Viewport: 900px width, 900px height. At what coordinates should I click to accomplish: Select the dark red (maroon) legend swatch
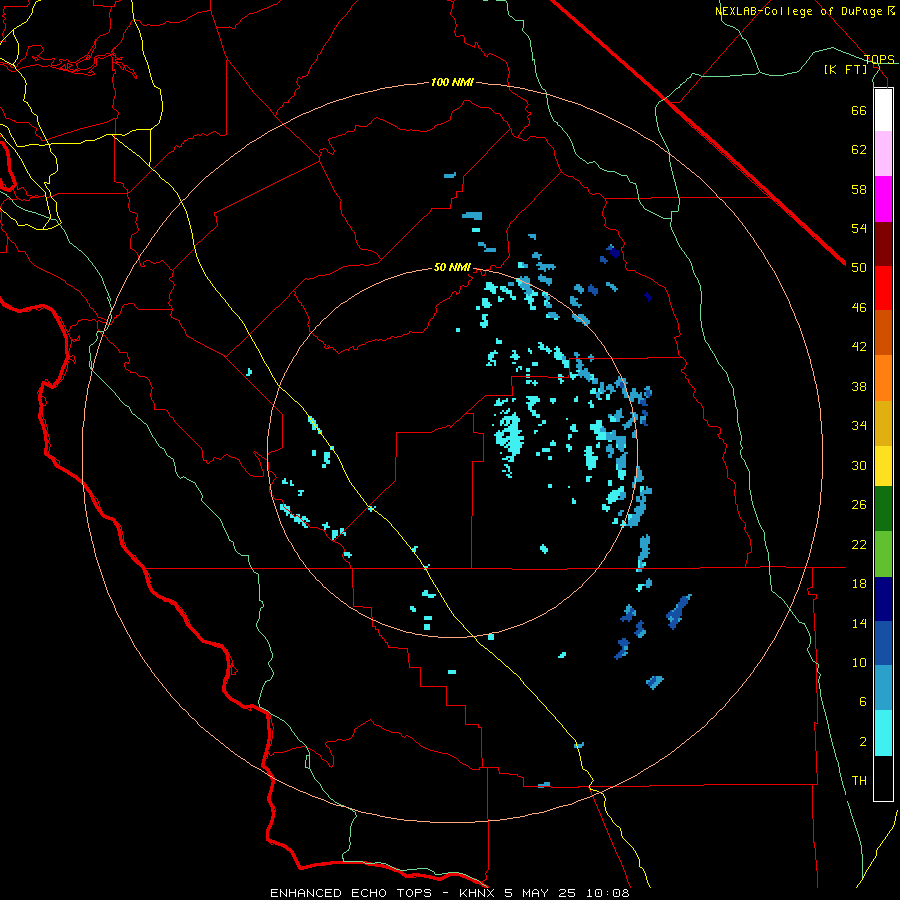[883, 244]
